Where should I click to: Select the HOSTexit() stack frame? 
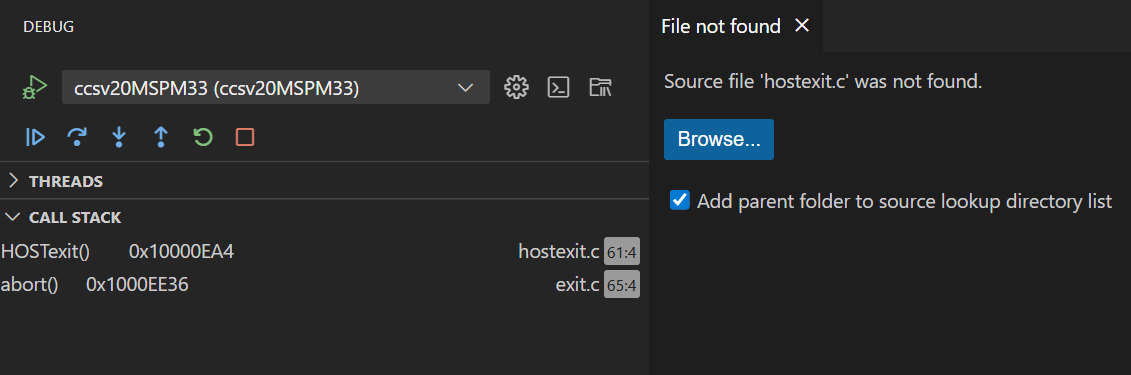320,251
